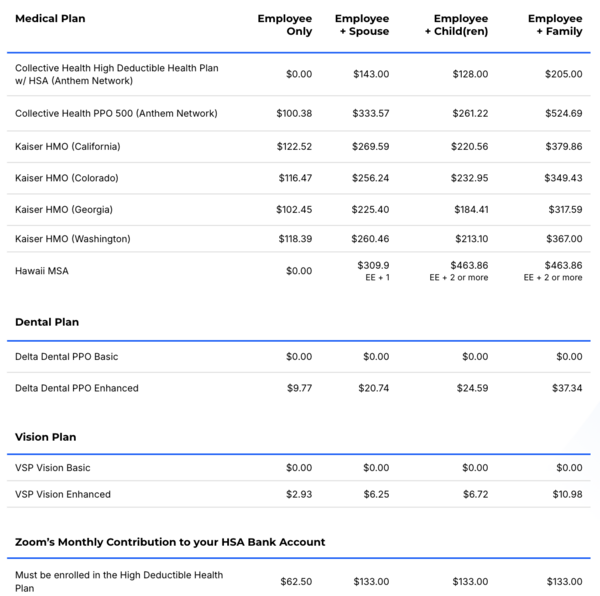Image resolution: width=600 pixels, height=596 pixels.
Task: Click the HSA Bank Account contribution heading
Action: tap(170, 542)
